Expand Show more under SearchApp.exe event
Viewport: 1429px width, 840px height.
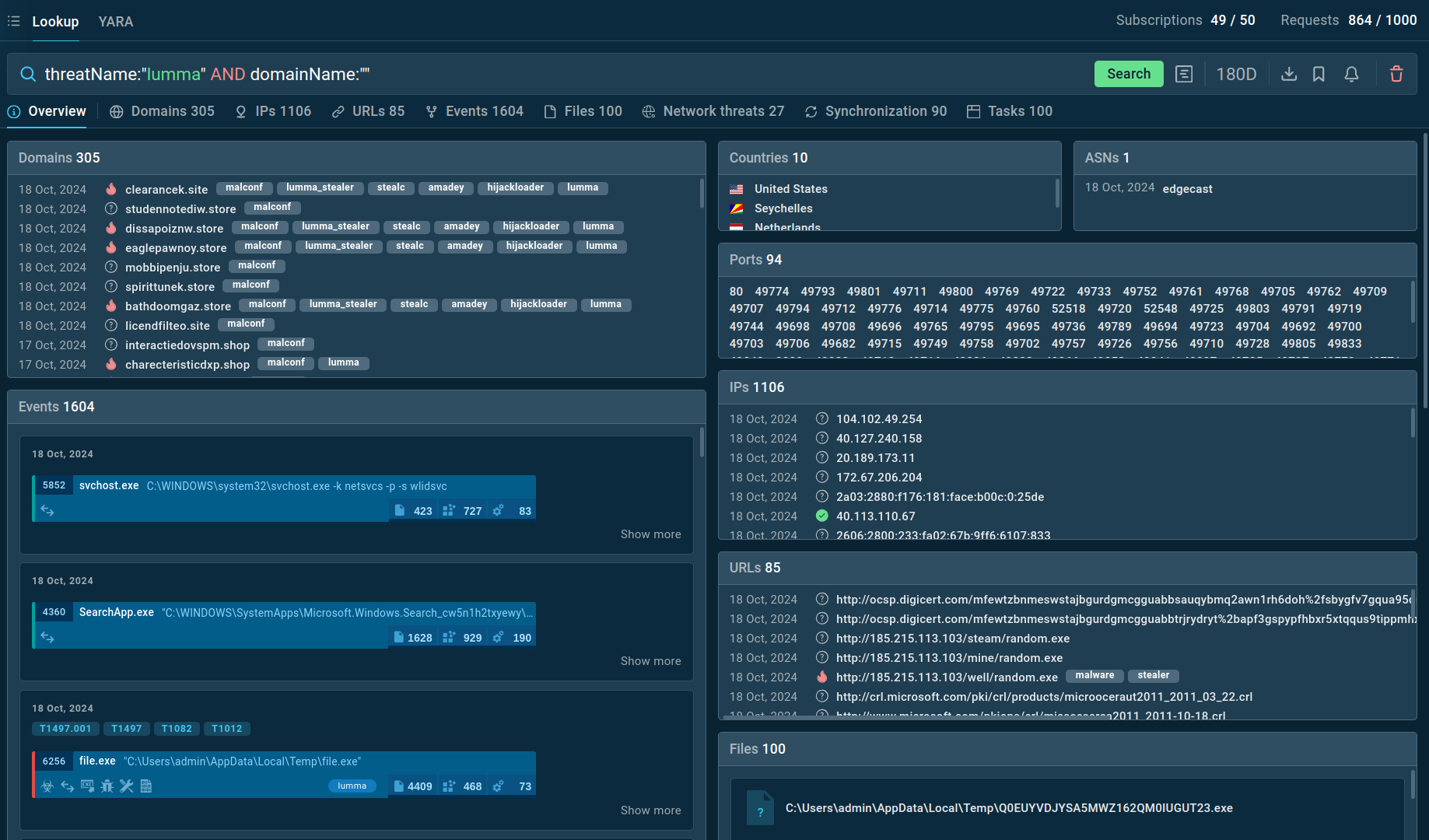650,661
